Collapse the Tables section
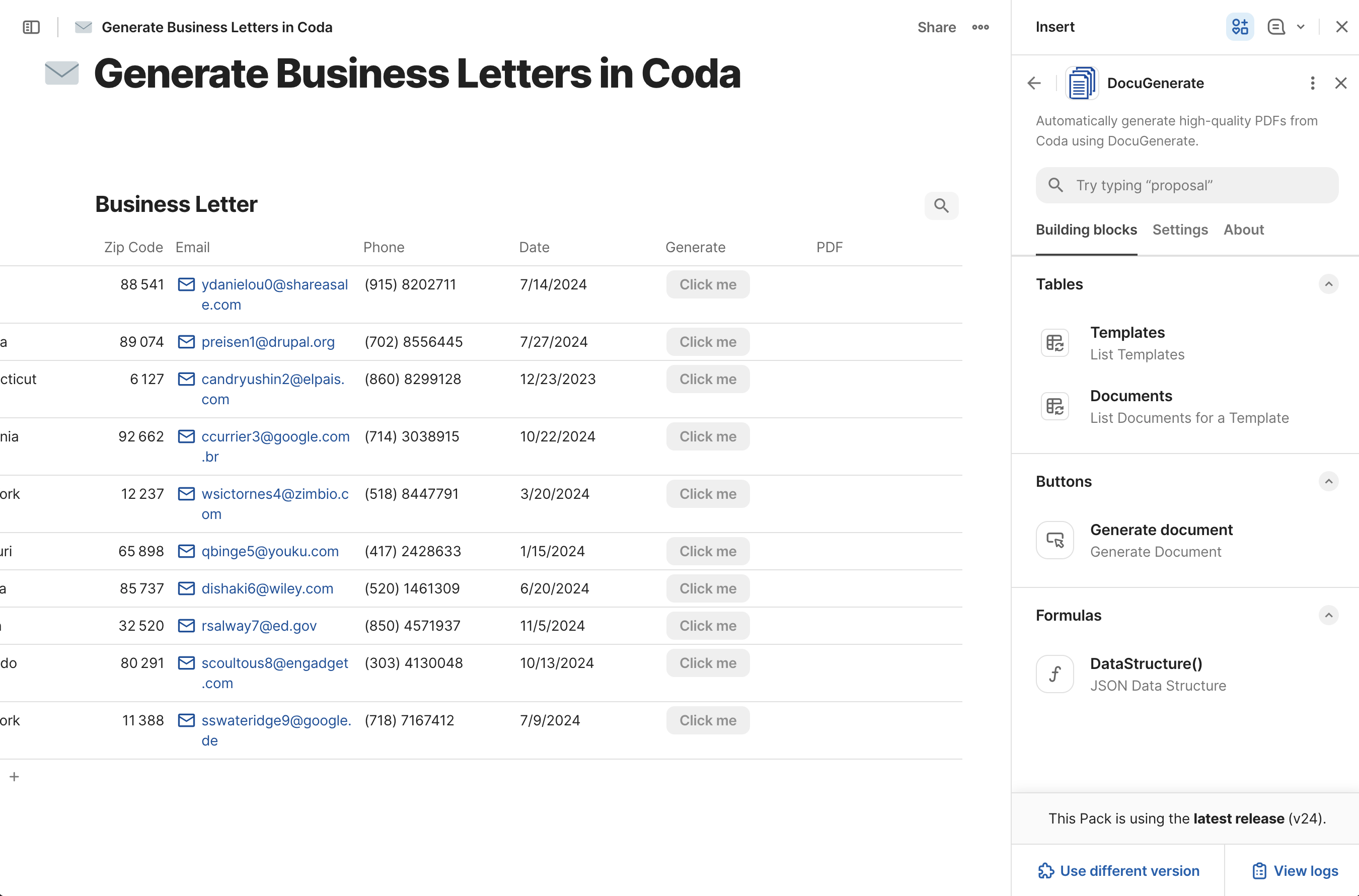1359x896 pixels. click(x=1329, y=284)
